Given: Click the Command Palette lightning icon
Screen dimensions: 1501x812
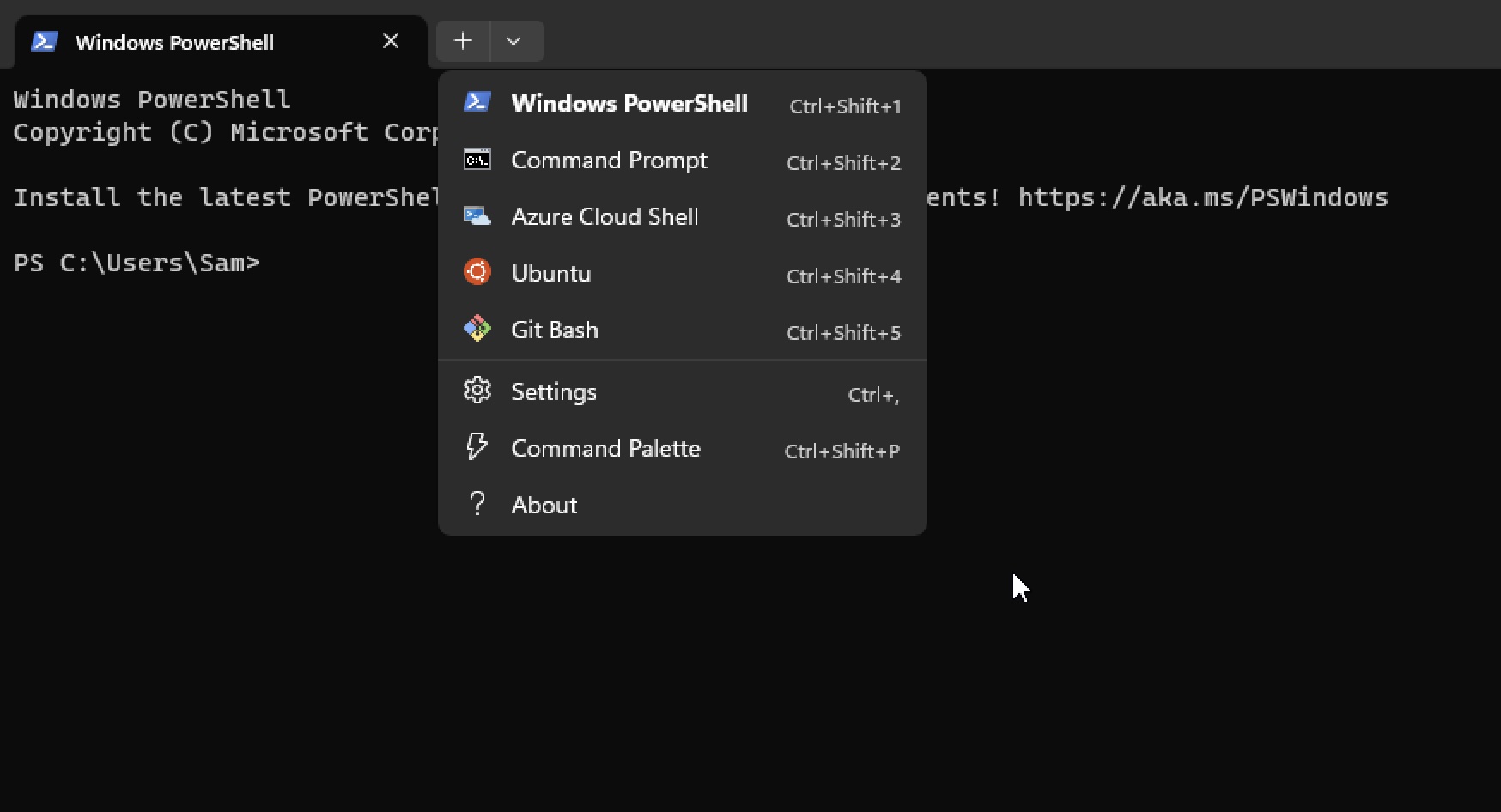Looking at the screenshot, I should (x=477, y=447).
